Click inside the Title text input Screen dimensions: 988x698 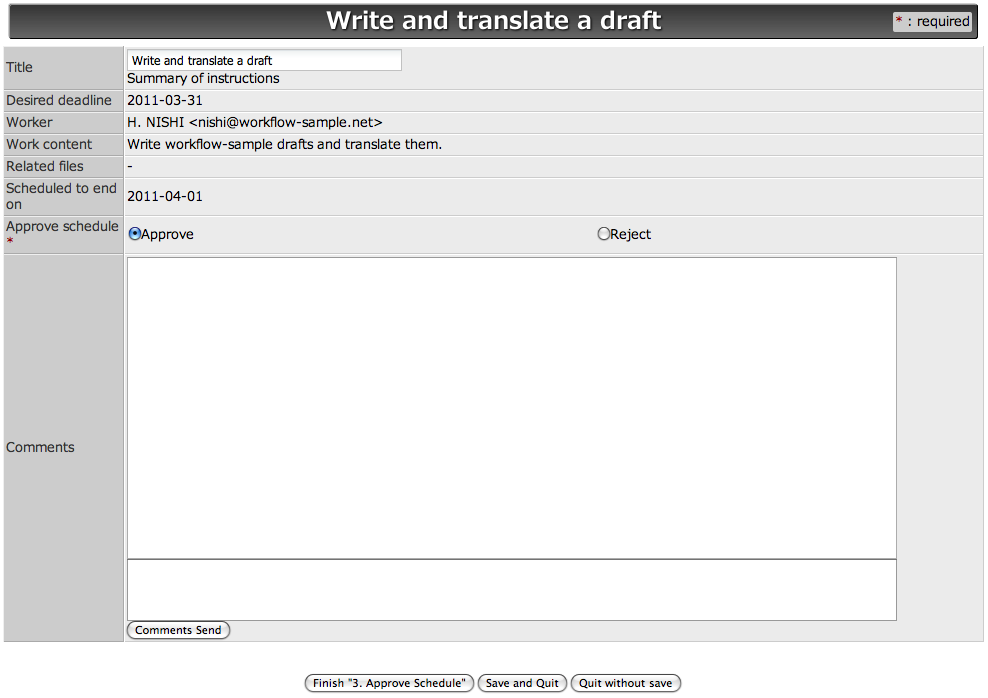263,60
